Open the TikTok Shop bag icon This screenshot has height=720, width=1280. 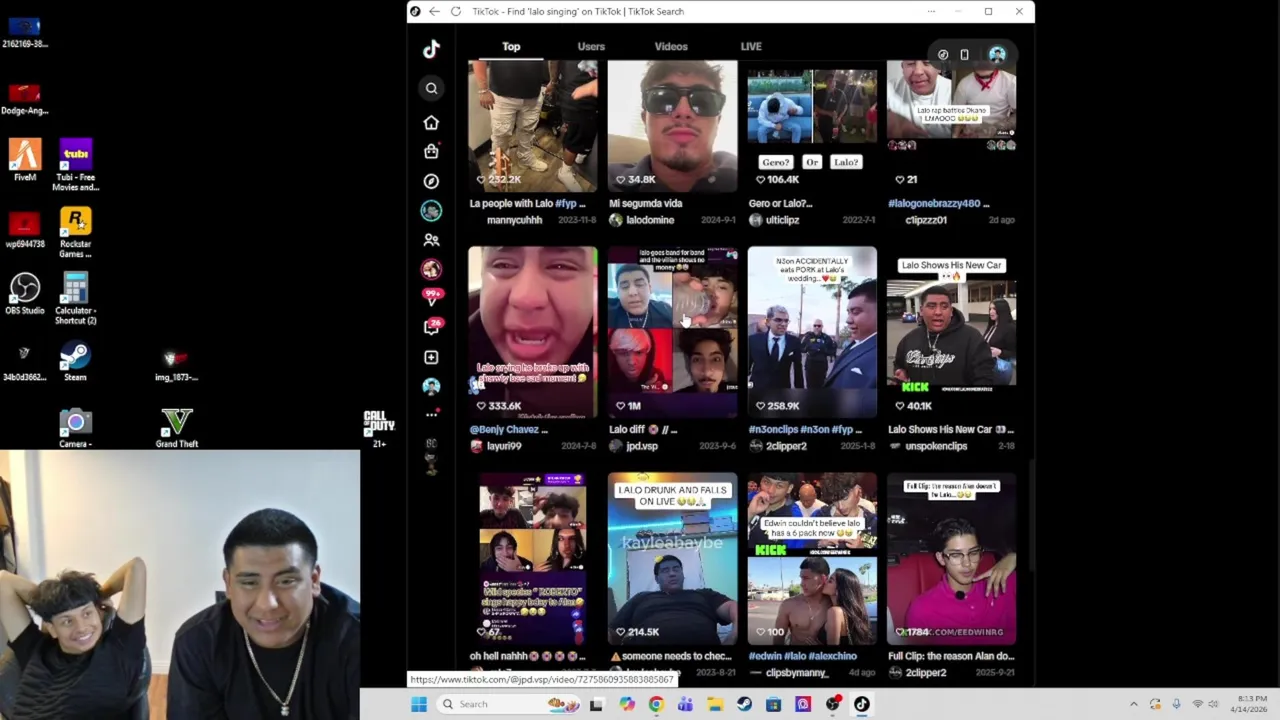point(431,151)
